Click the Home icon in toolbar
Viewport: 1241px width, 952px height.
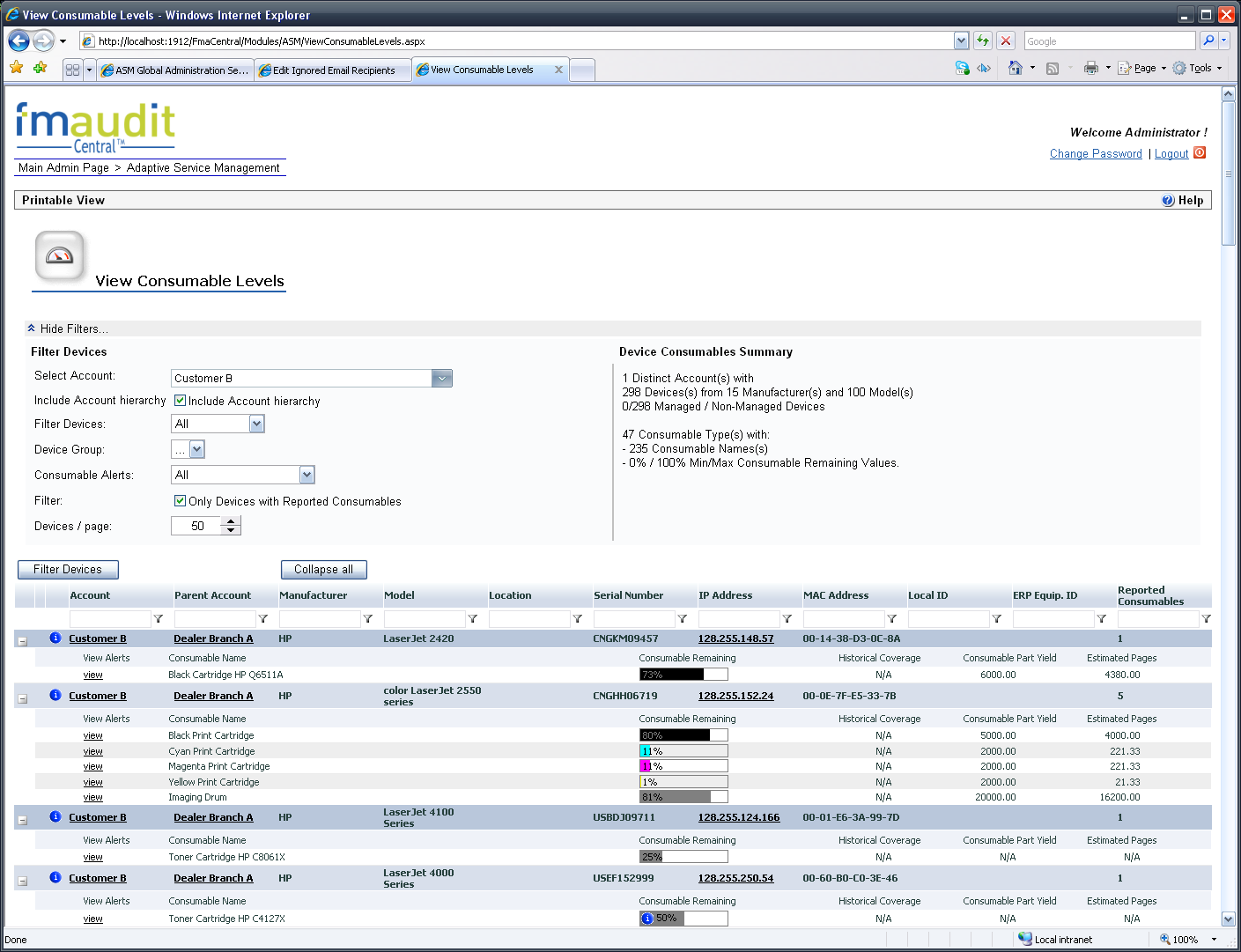point(1015,68)
